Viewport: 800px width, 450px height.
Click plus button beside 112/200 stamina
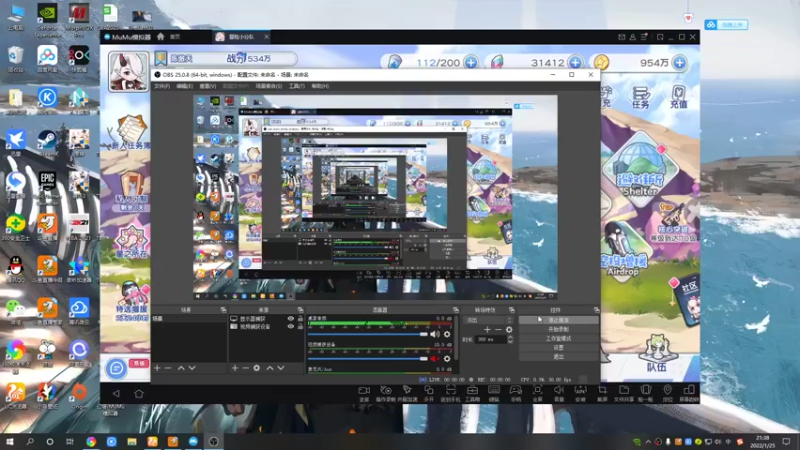pos(471,62)
